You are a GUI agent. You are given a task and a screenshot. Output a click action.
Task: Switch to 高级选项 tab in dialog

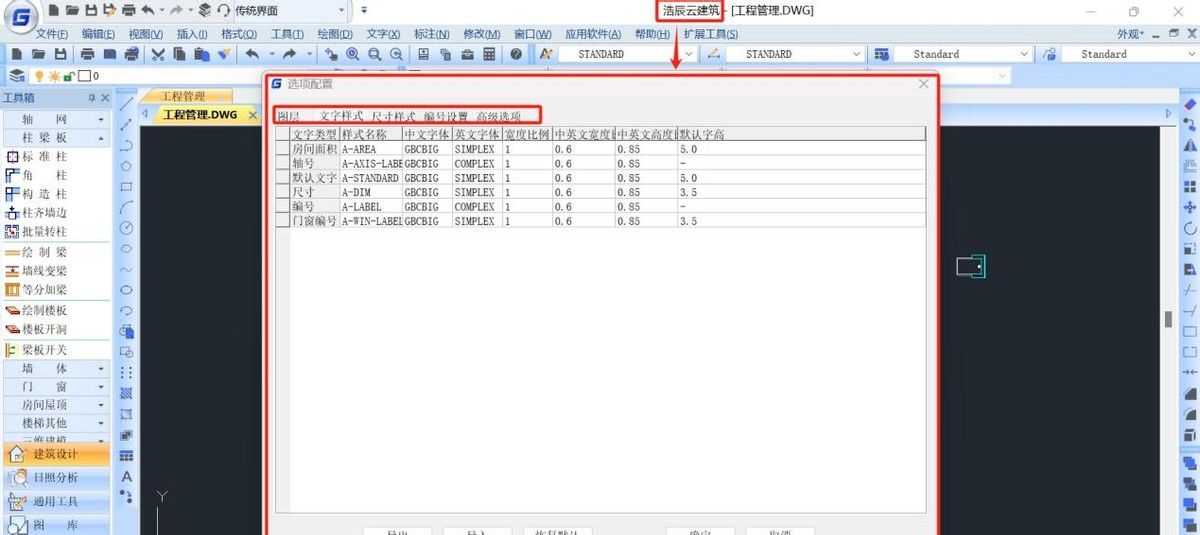(498, 117)
